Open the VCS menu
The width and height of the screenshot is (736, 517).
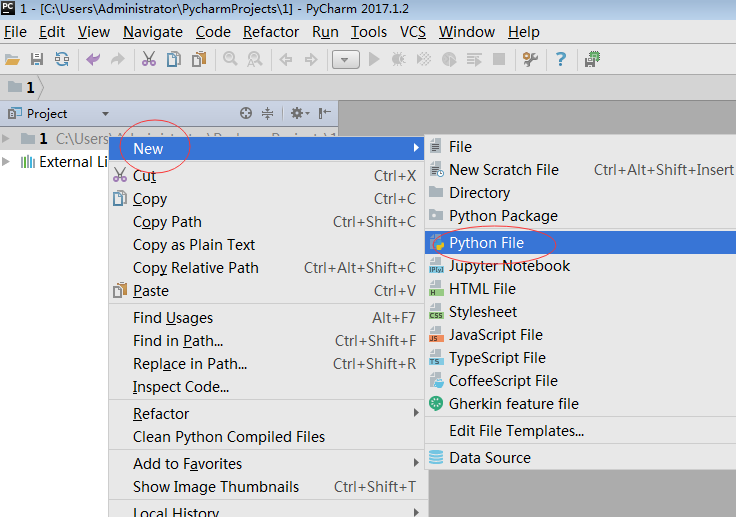tap(413, 32)
